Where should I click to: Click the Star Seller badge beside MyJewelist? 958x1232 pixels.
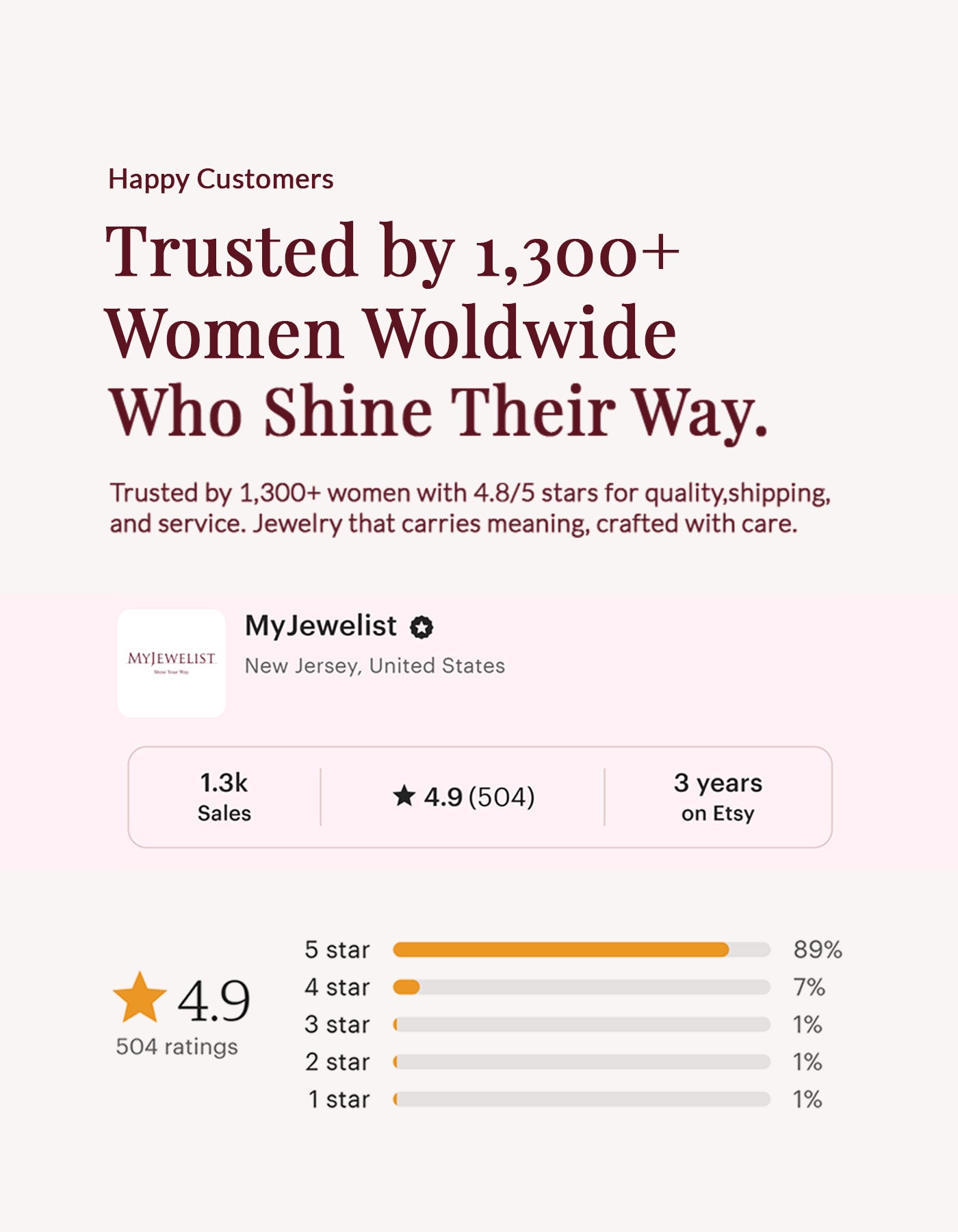tap(422, 627)
